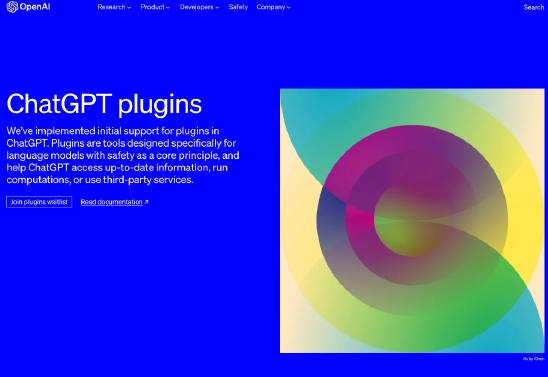Click the paragraph about initial plugin support
This screenshot has width=548, height=377.
(x=123, y=155)
